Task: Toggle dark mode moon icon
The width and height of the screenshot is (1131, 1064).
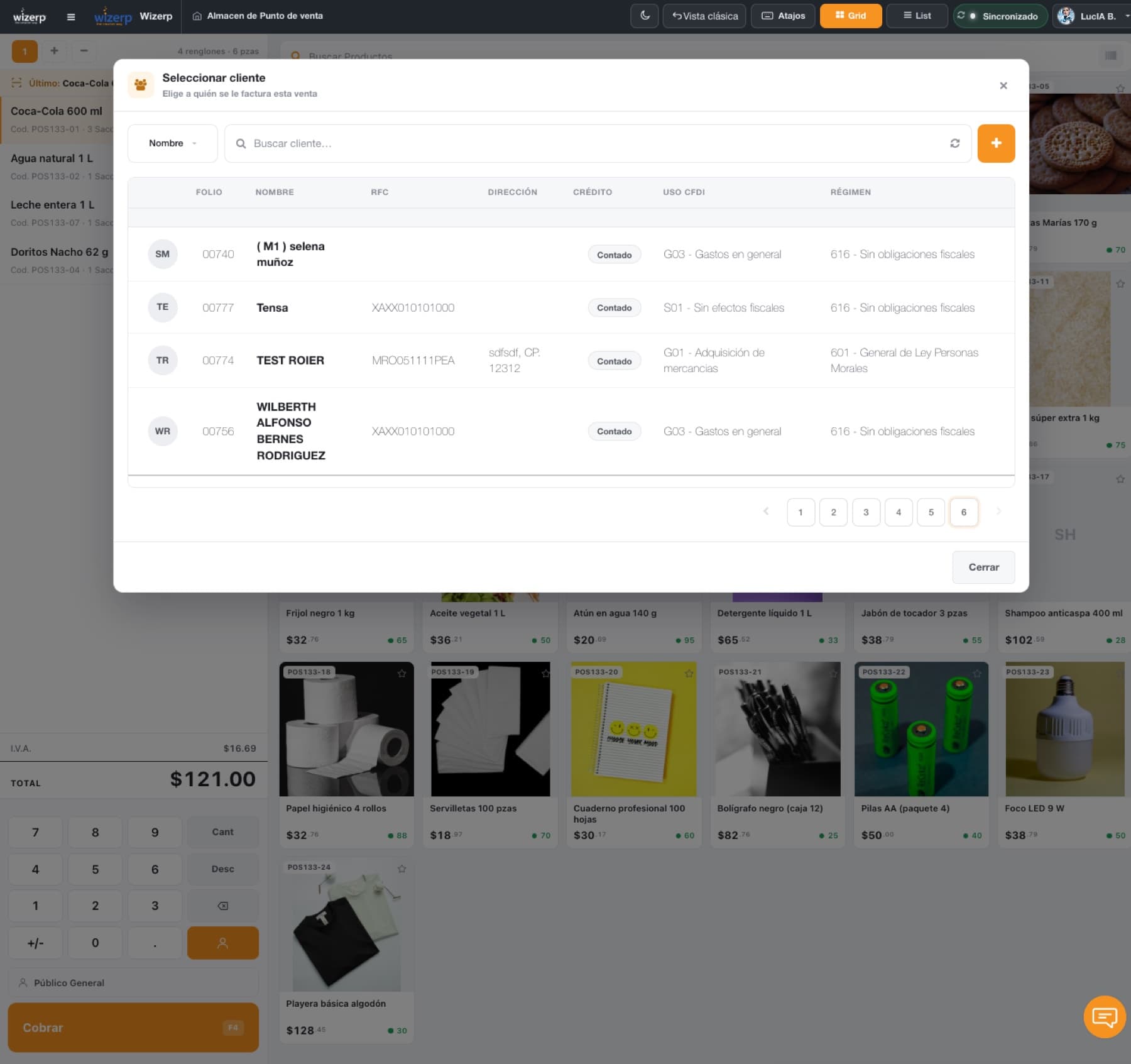Action: 645,16
